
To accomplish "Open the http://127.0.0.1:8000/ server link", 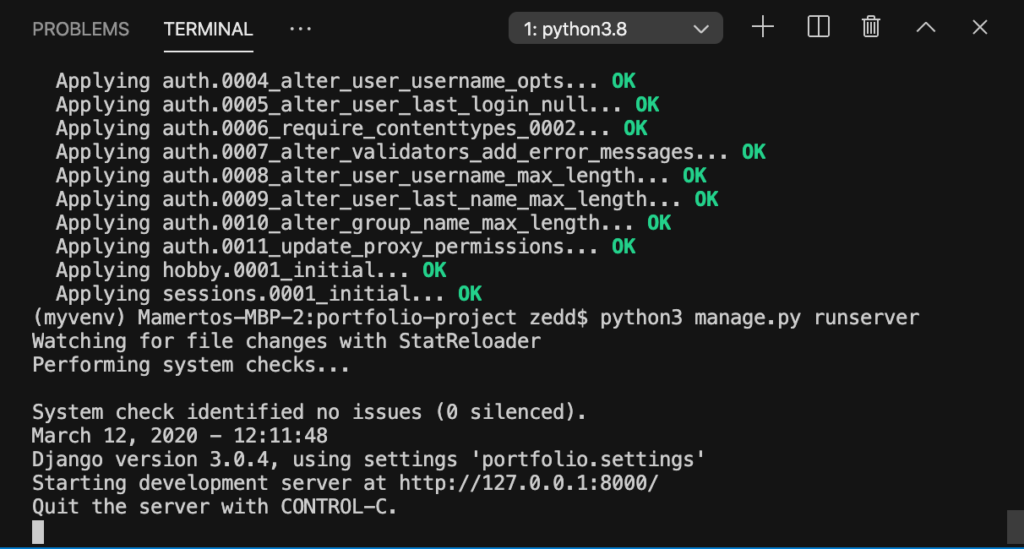I will tap(528, 483).
